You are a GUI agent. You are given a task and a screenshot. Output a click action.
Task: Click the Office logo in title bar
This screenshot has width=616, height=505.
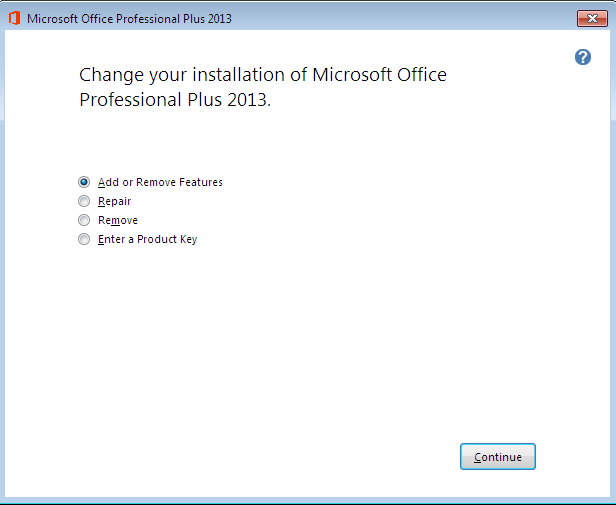click(x=14, y=18)
